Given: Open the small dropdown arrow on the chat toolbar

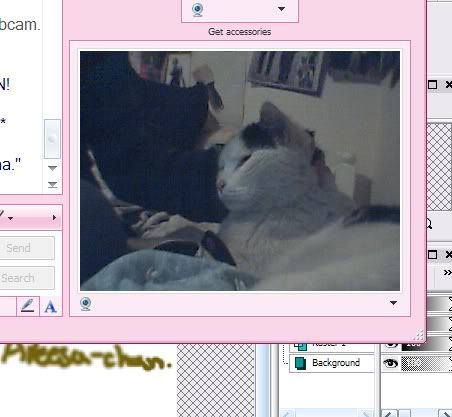Looking at the screenshot, I should (x=11, y=219).
